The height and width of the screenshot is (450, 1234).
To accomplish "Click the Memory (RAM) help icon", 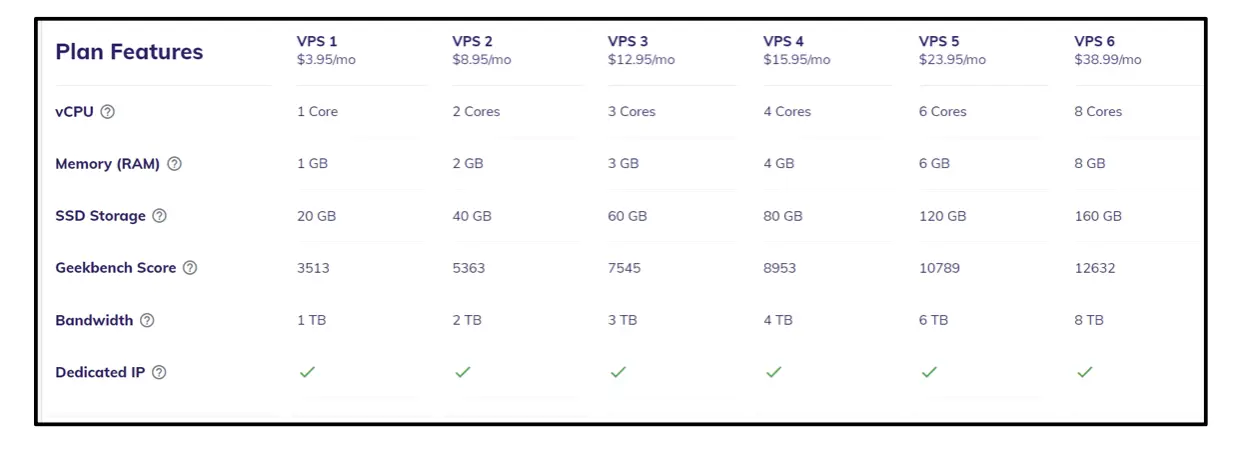I will (x=174, y=164).
